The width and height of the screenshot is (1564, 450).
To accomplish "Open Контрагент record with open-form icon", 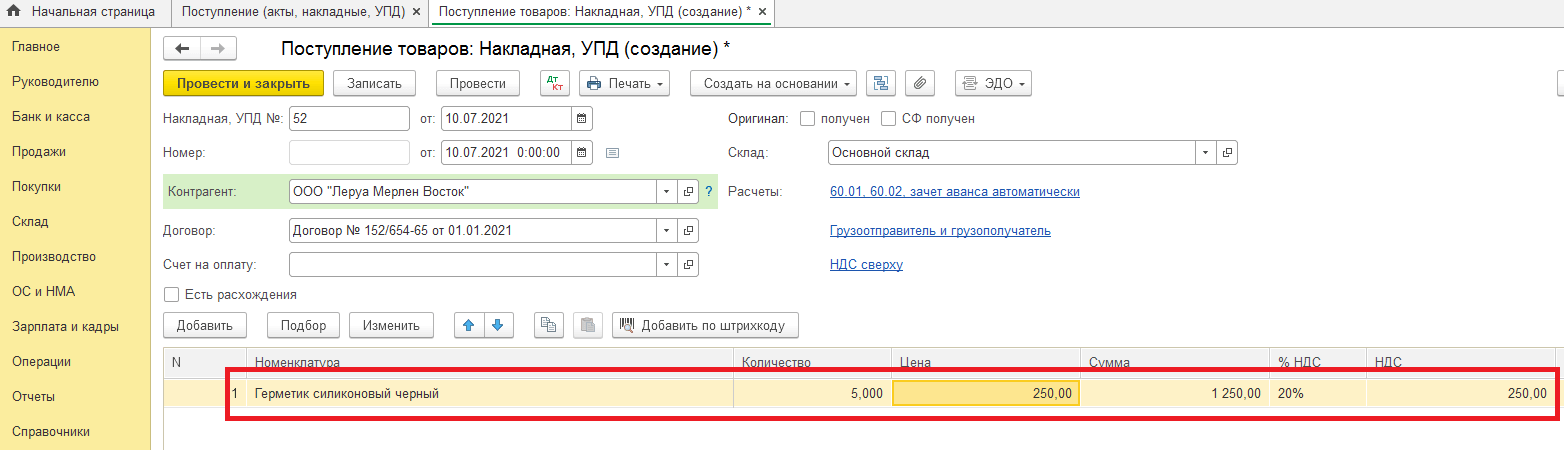I will click(688, 192).
